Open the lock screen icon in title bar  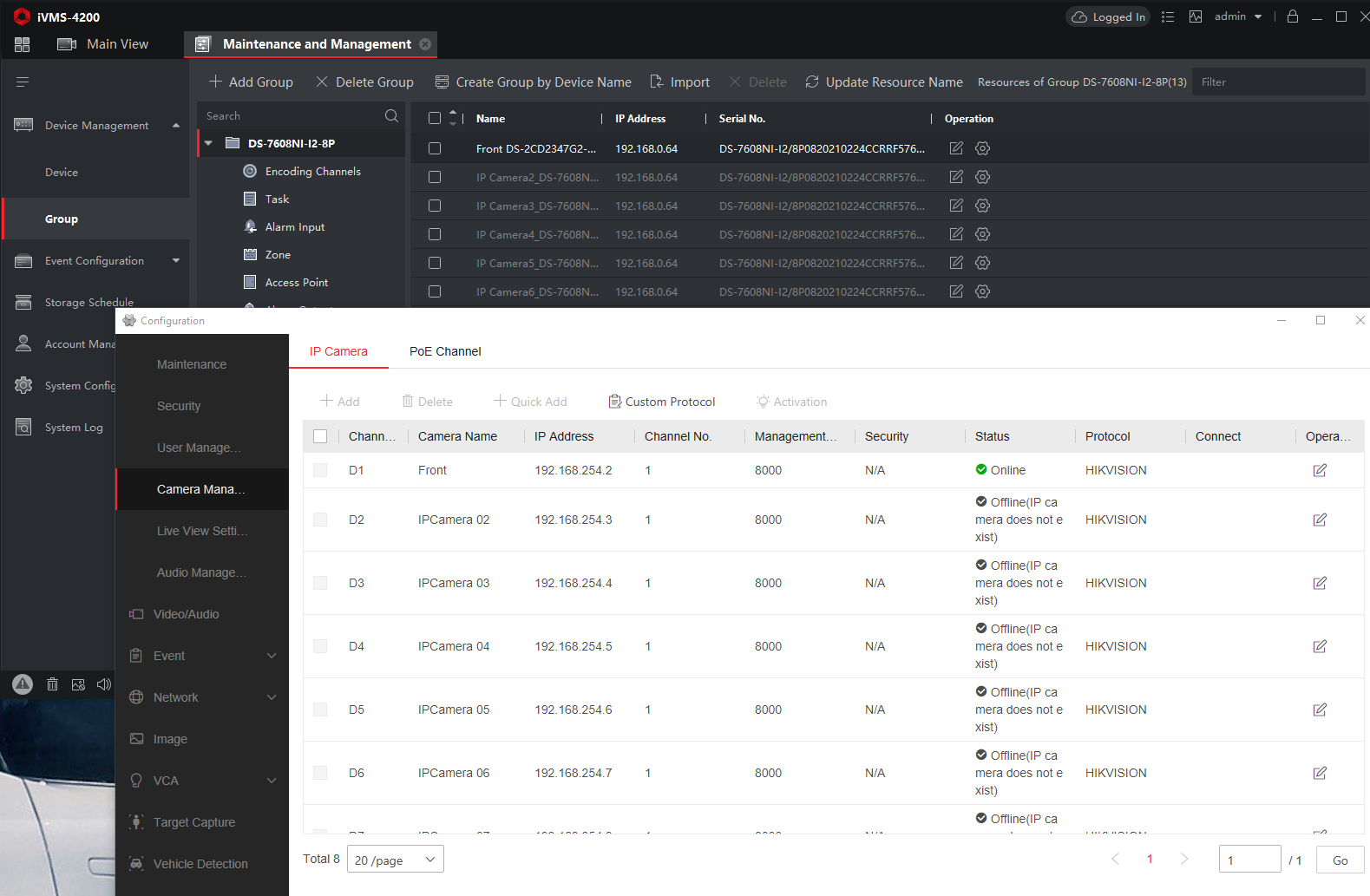point(1293,16)
